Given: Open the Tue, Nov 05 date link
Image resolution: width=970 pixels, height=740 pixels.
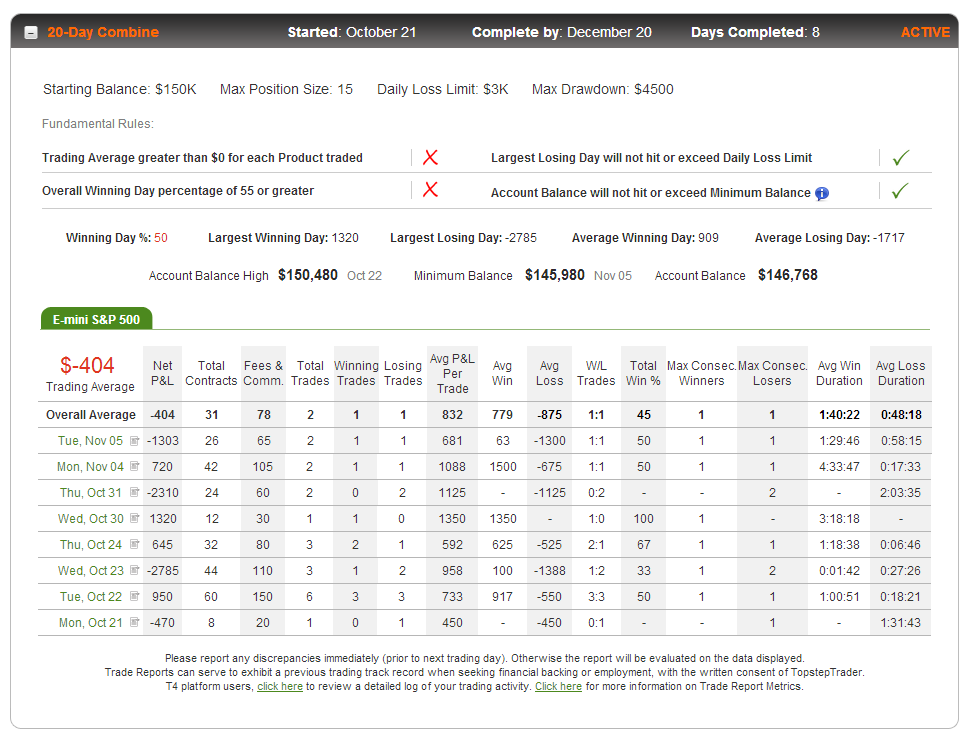Looking at the screenshot, I should (x=90, y=441).
